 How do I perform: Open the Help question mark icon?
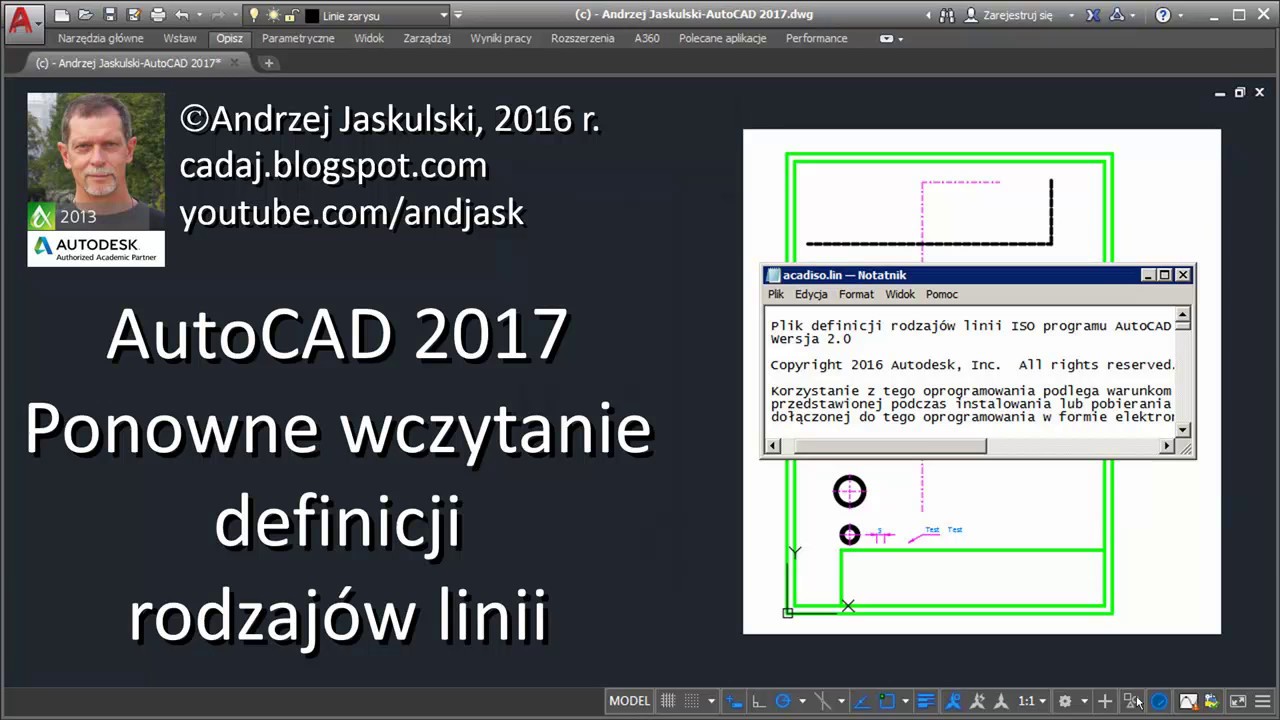pos(1163,15)
